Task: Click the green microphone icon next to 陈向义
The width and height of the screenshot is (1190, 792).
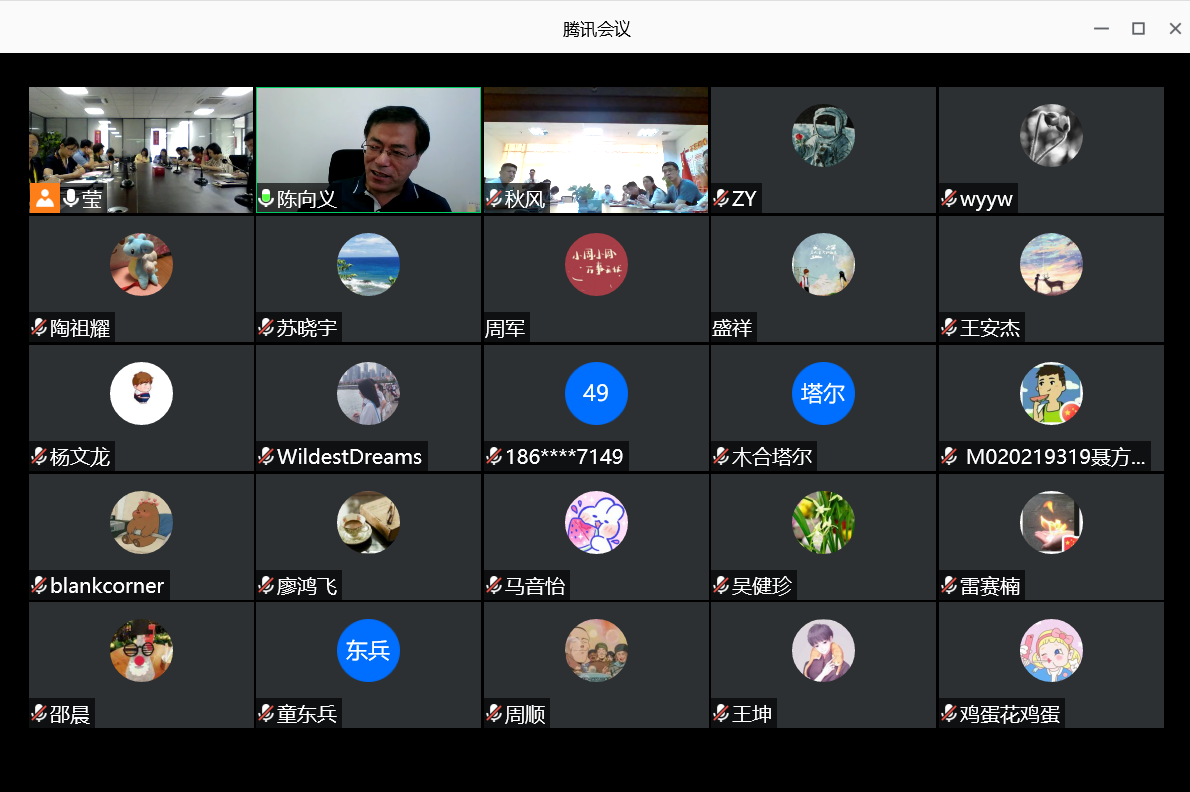Action: point(266,198)
